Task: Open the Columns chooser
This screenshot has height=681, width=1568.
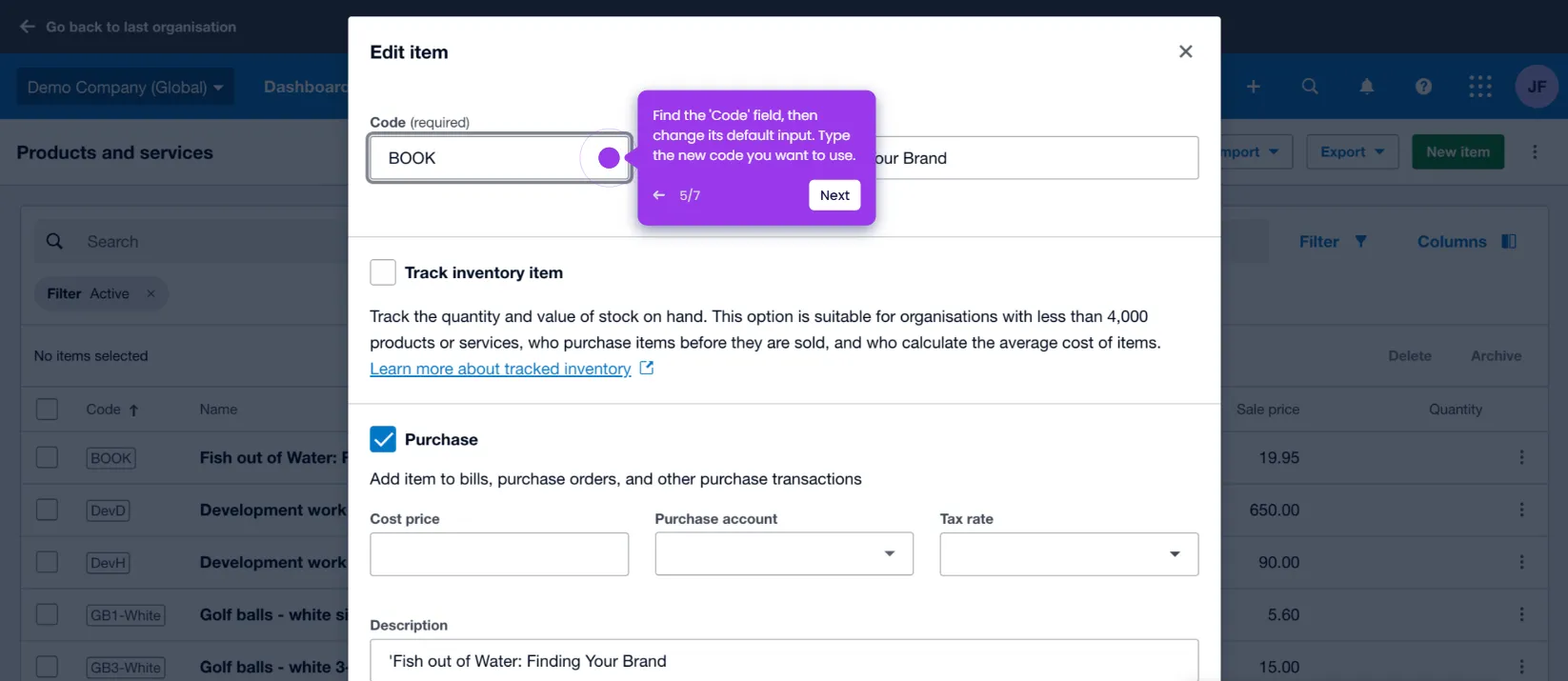Action: (x=1467, y=242)
